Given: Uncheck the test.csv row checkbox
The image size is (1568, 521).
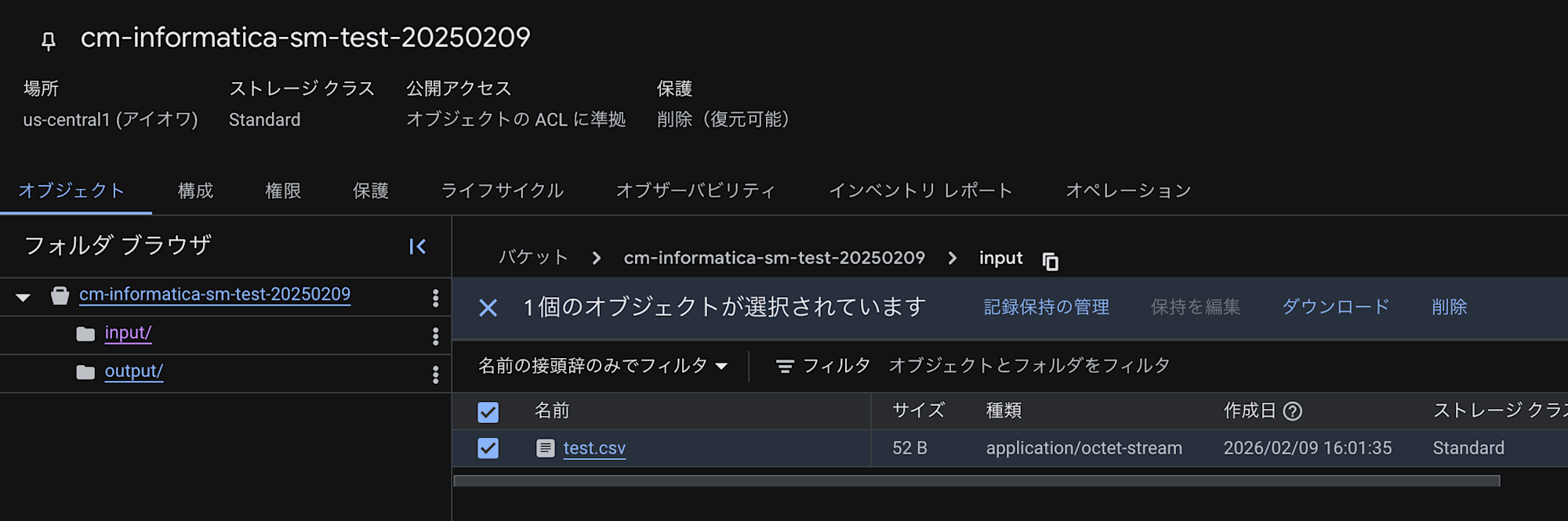Looking at the screenshot, I should coord(488,448).
